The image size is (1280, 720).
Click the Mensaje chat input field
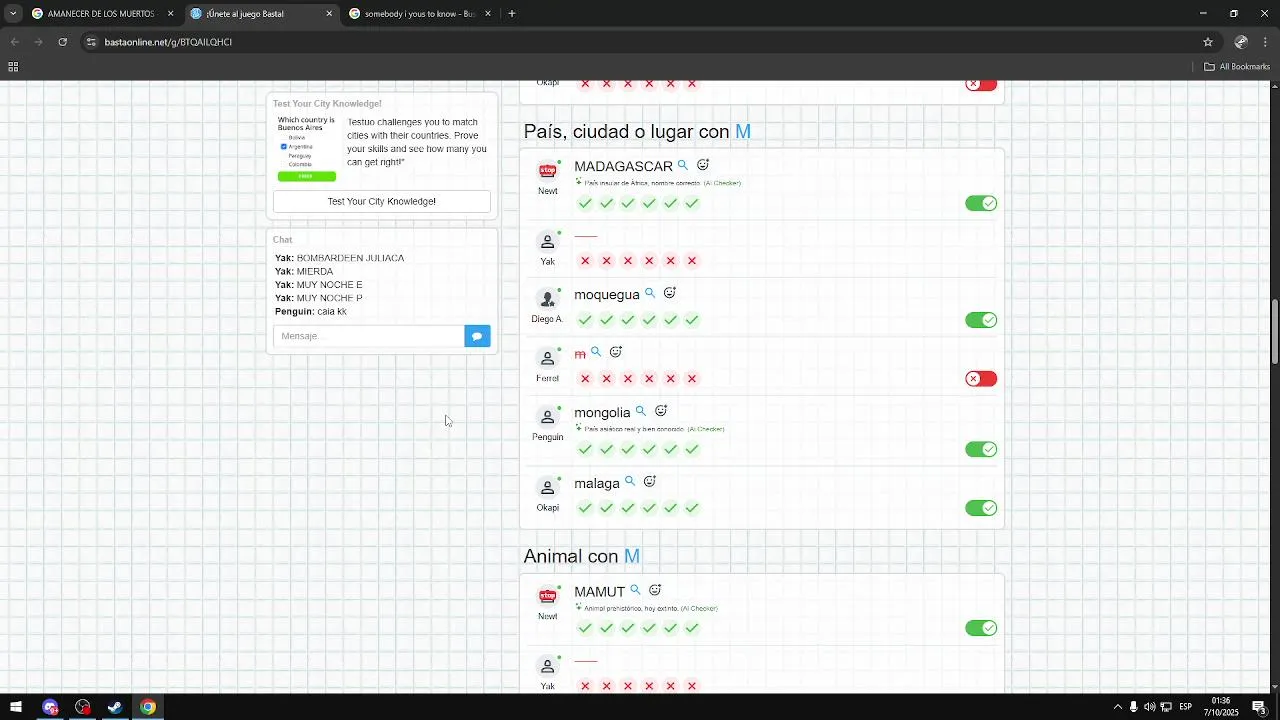tap(369, 336)
